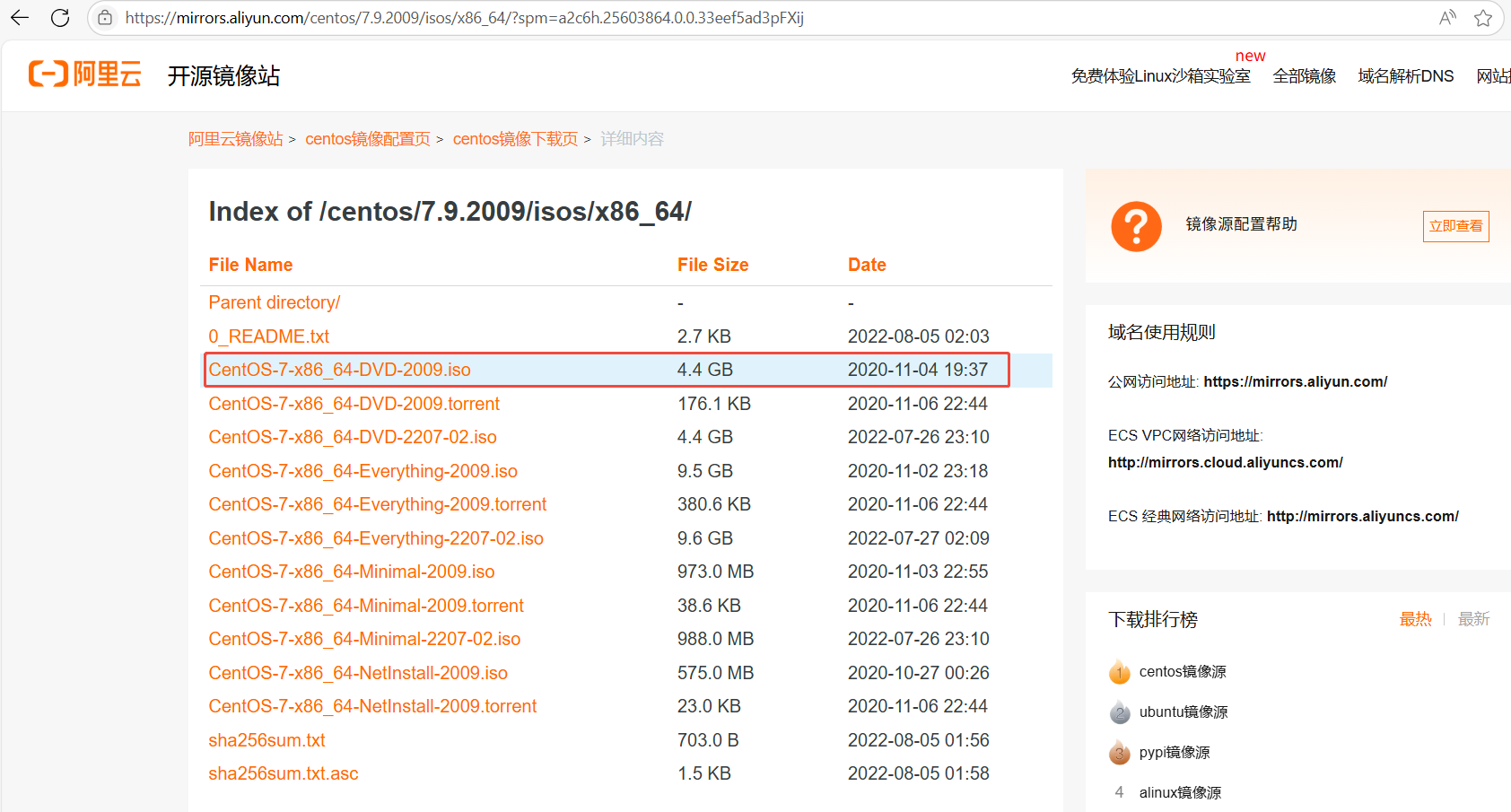Image resolution: width=1511 pixels, height=812 pixels.
Task: Go to centos镜像下载页 breadcrumb
Action: [515, 139]
